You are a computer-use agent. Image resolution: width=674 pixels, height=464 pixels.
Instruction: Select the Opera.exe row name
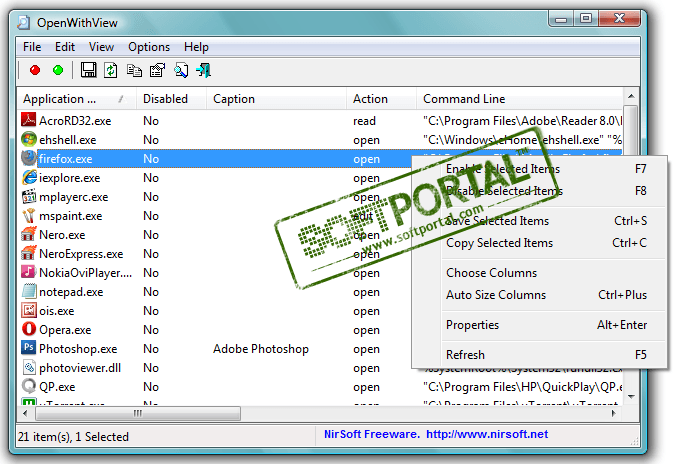[x=65, y=330]
